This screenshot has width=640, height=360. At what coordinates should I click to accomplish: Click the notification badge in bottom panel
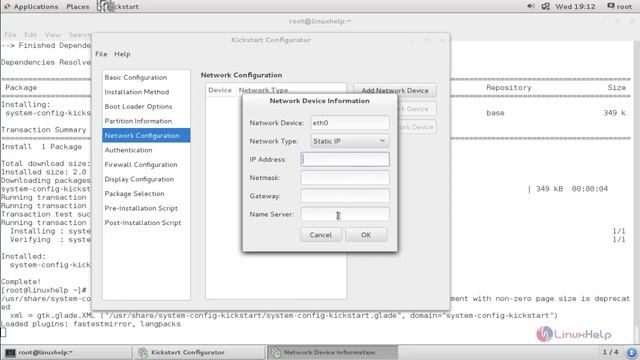pyautogui.click(x=631, y=352)
